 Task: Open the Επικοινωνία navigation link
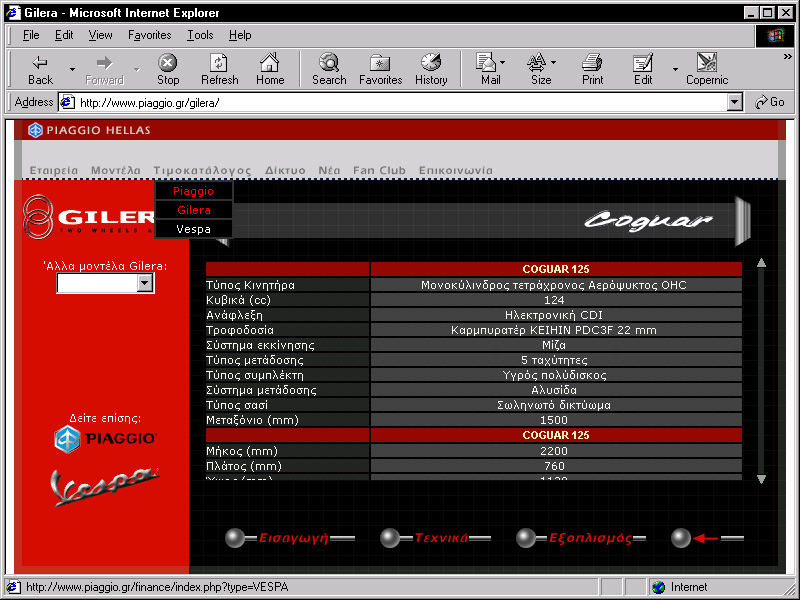pyautogui.click(x=456, y=170)
